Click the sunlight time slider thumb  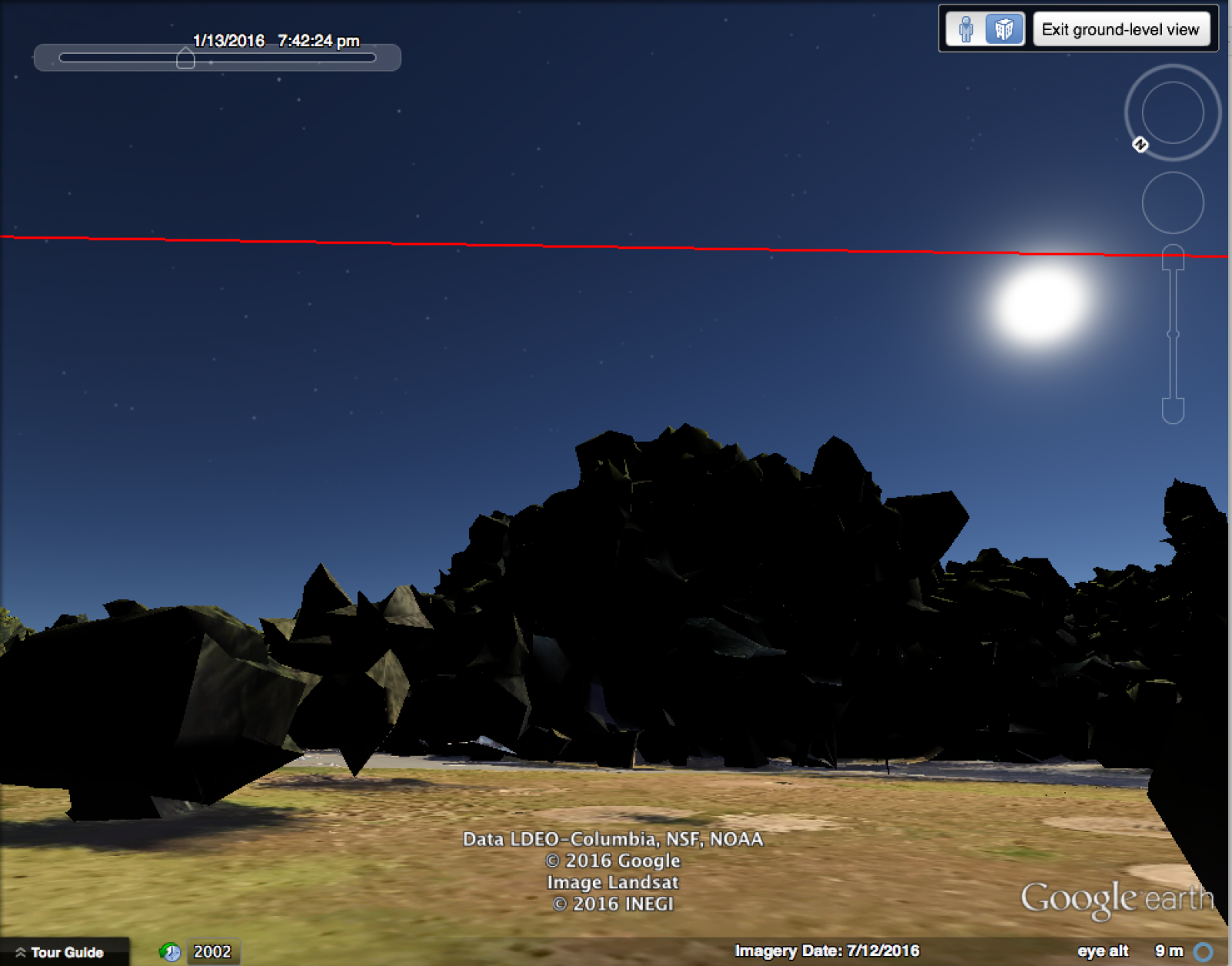(x=186, y=59)
